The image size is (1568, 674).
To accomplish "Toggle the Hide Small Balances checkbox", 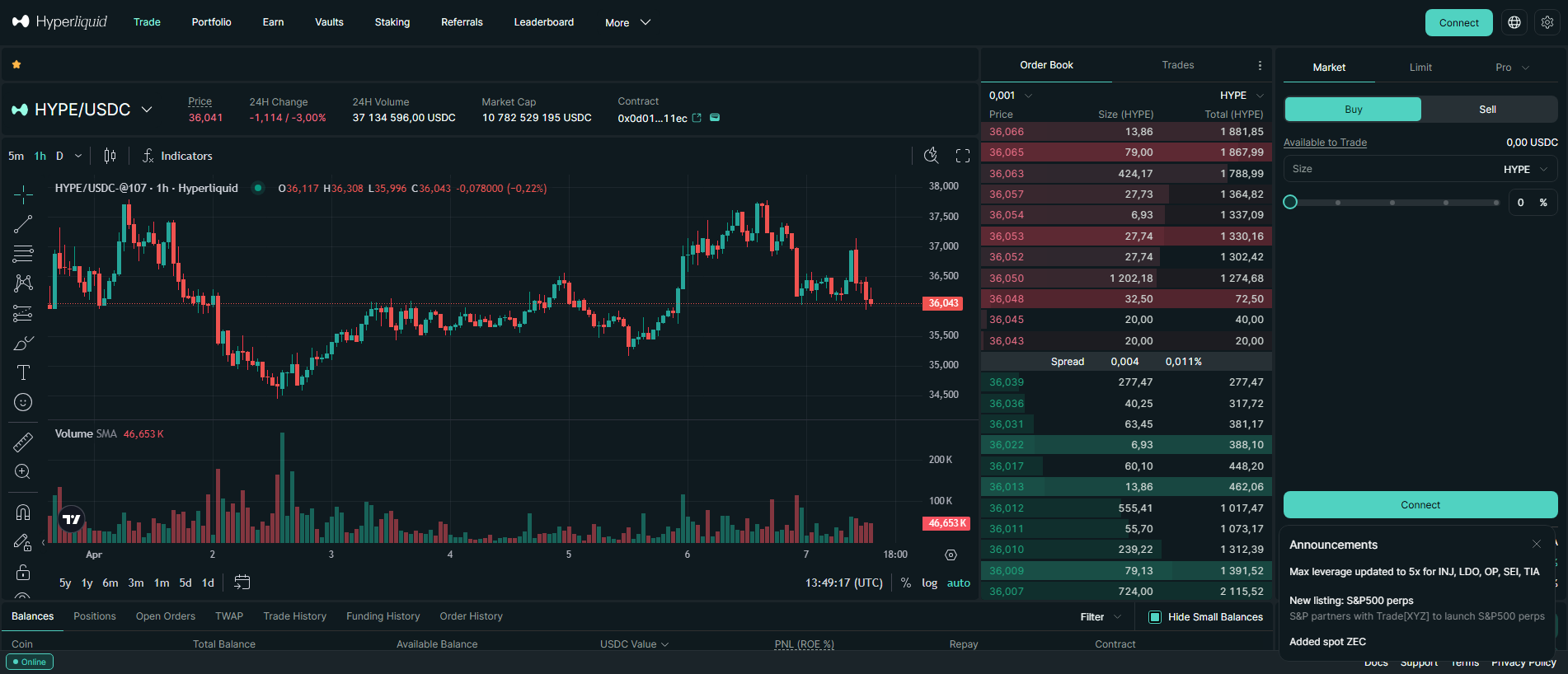I will (x=1155, y=617).
